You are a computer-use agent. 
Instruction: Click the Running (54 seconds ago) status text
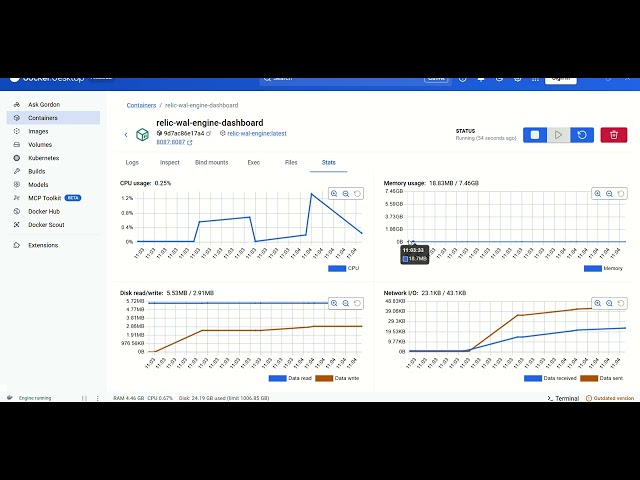(x=486, y=138)
